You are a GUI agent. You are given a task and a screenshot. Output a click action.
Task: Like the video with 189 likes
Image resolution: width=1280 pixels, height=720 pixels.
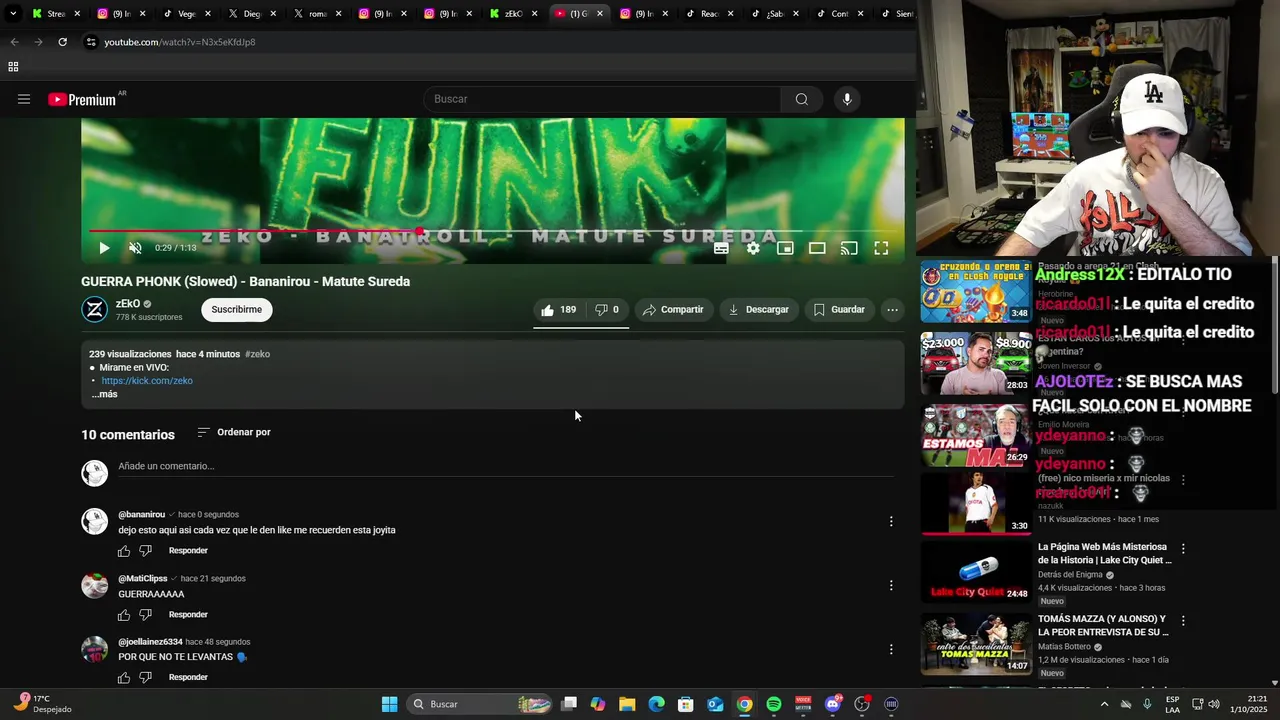point(558,310)
